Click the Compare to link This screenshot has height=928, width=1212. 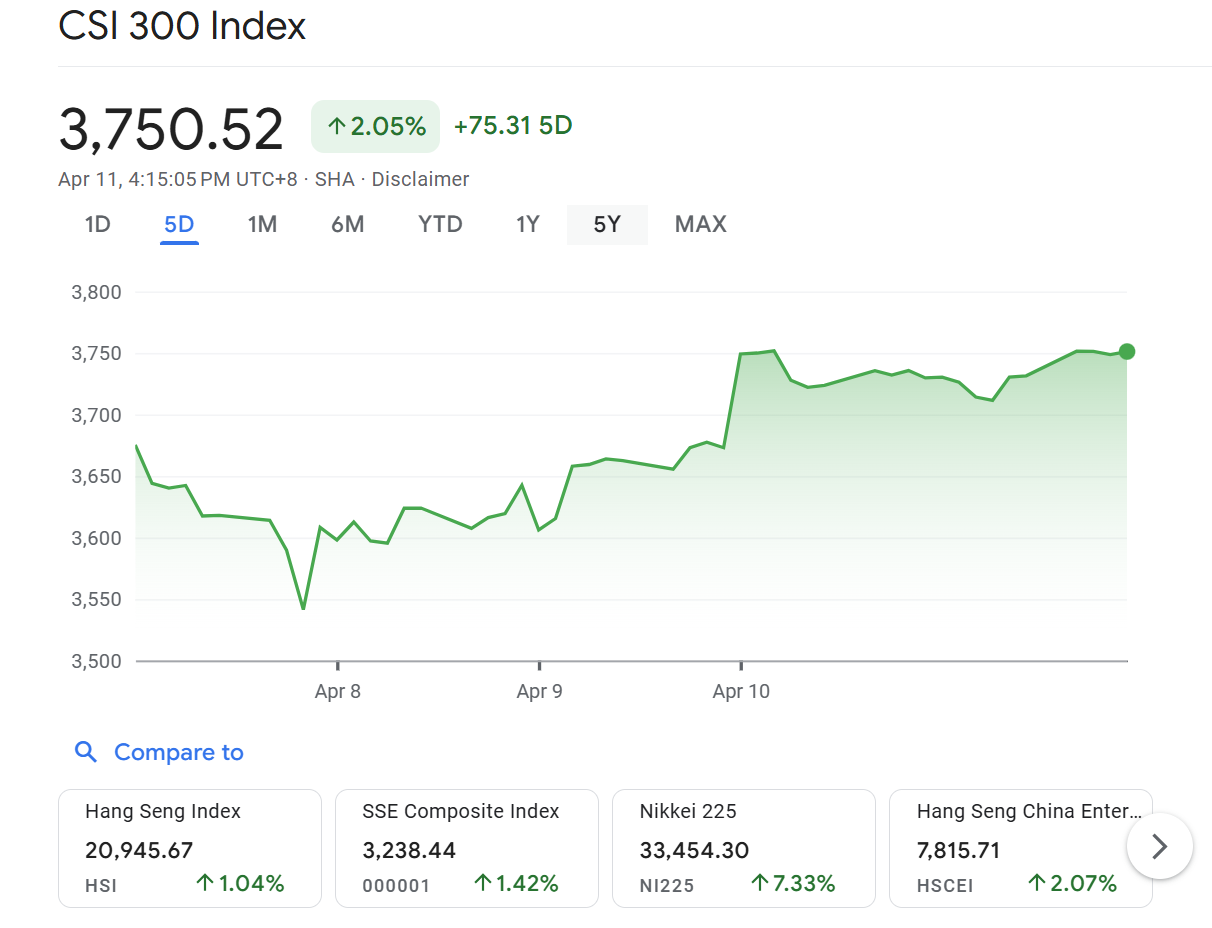click(179, 752)
